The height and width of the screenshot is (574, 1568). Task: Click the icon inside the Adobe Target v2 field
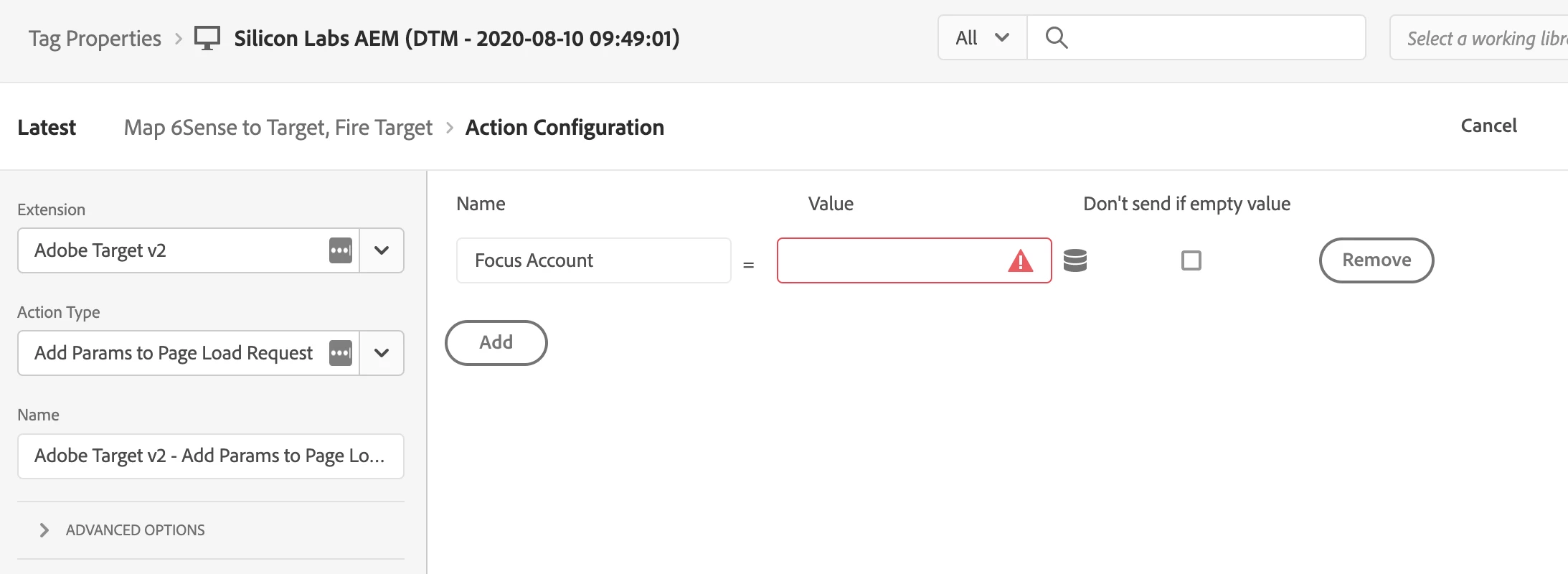click(341, 250)
